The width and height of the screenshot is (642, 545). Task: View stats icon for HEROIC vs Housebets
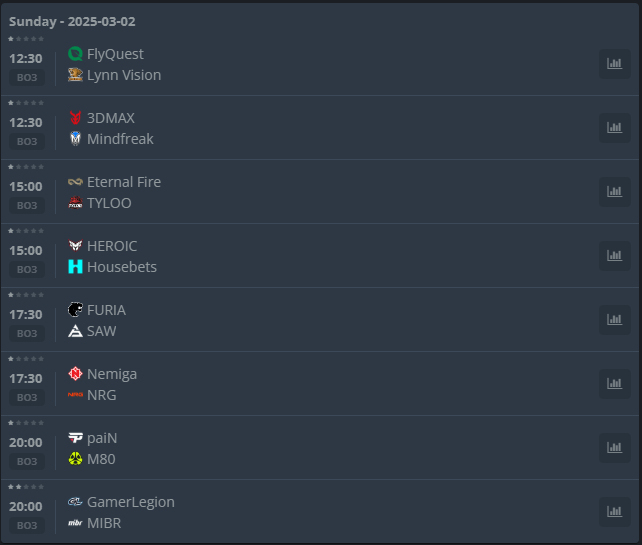(614, 256)
